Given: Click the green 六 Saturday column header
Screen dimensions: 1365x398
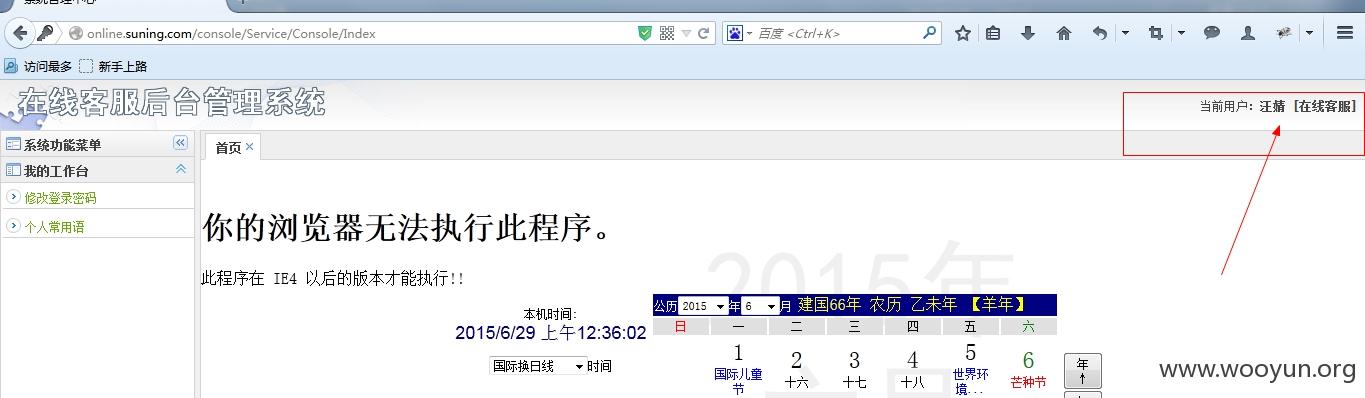Looking at the screenshot, I should click(1028, 326).
